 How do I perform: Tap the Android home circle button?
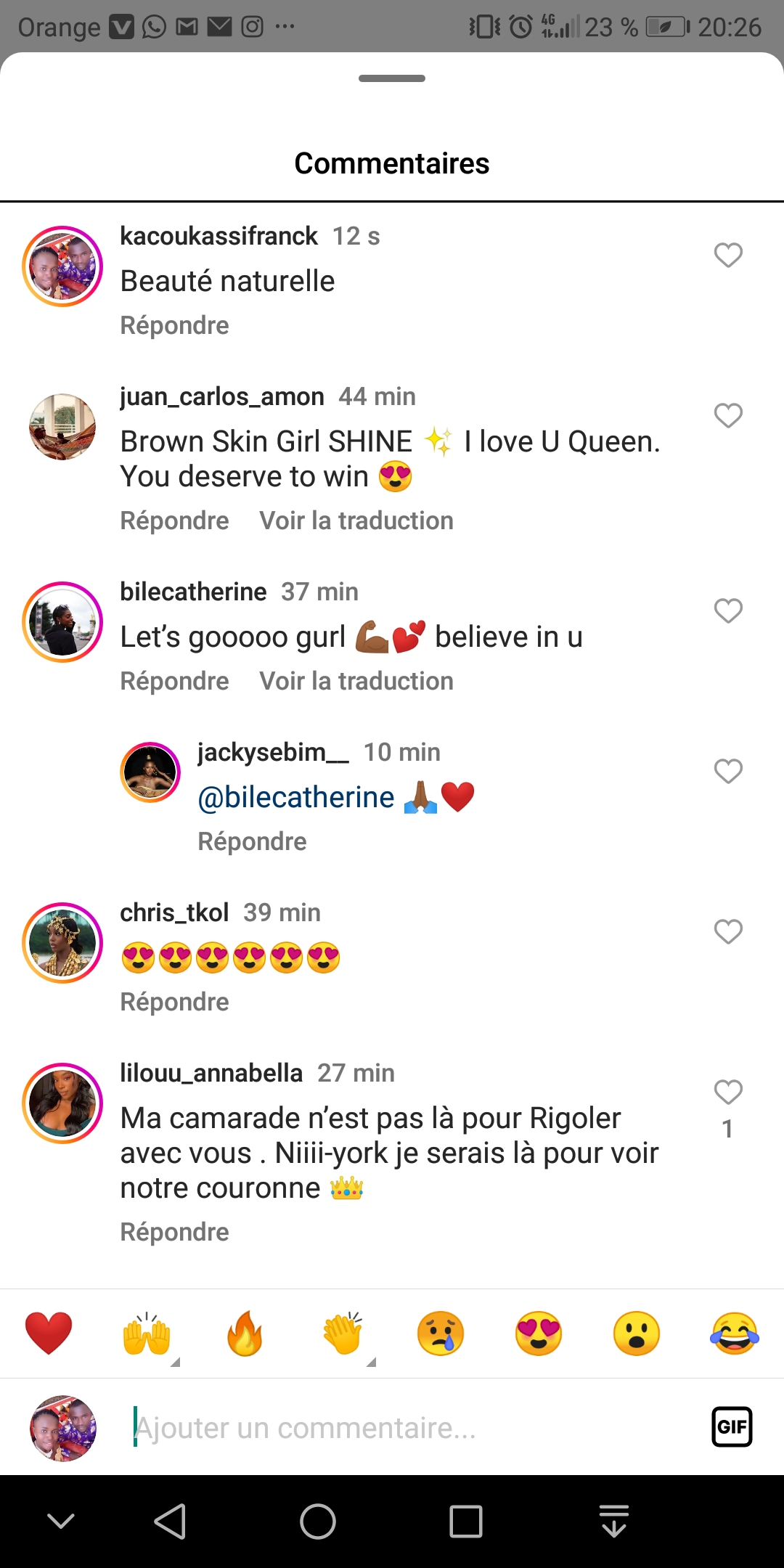[x=318, y=1521]
